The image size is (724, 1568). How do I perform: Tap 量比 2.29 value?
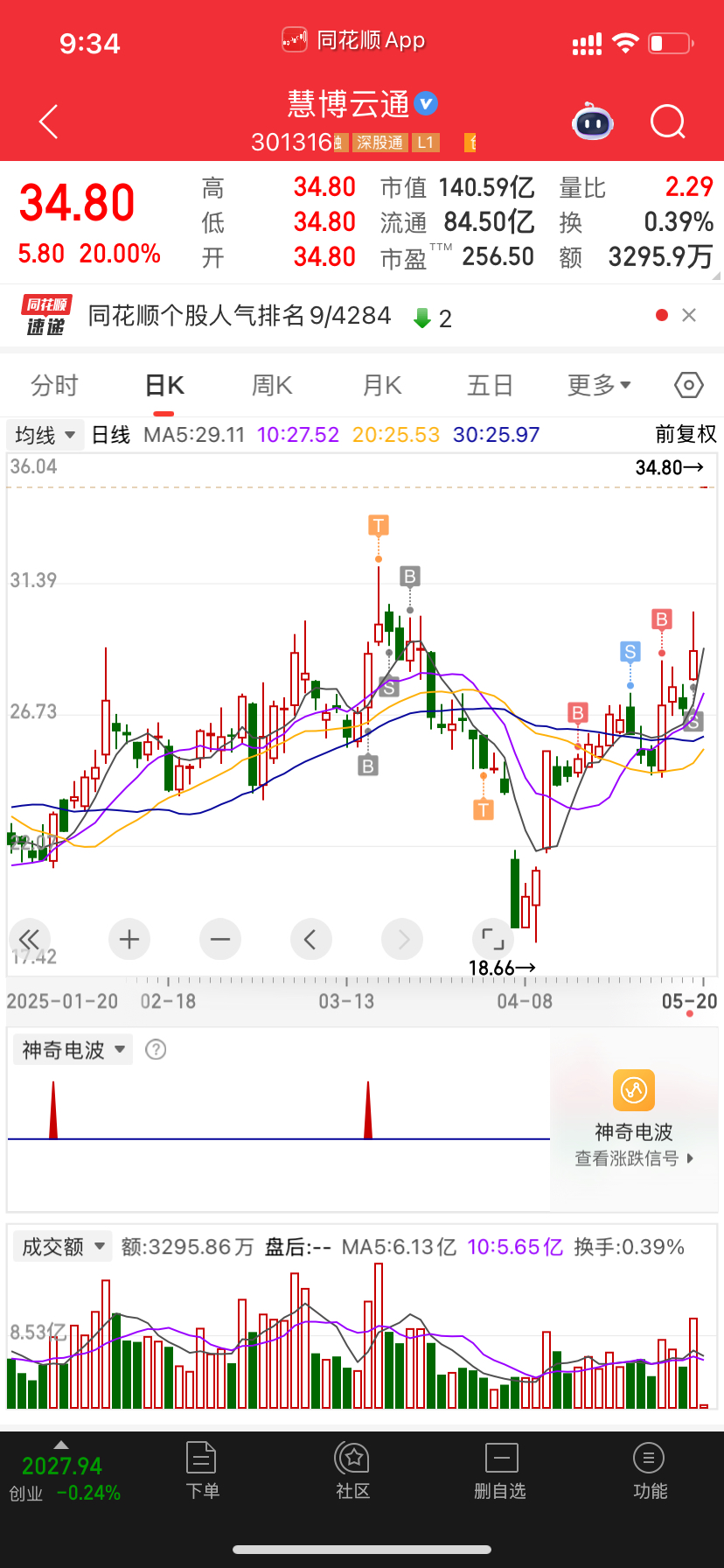(689, 187)
